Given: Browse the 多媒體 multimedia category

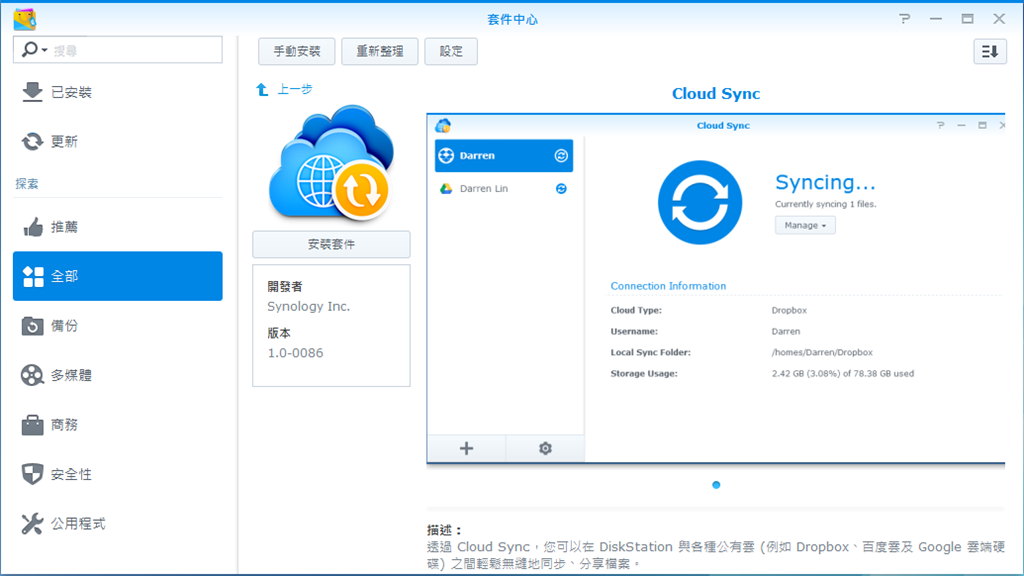Looking at the screenshot, I should 118,375.
